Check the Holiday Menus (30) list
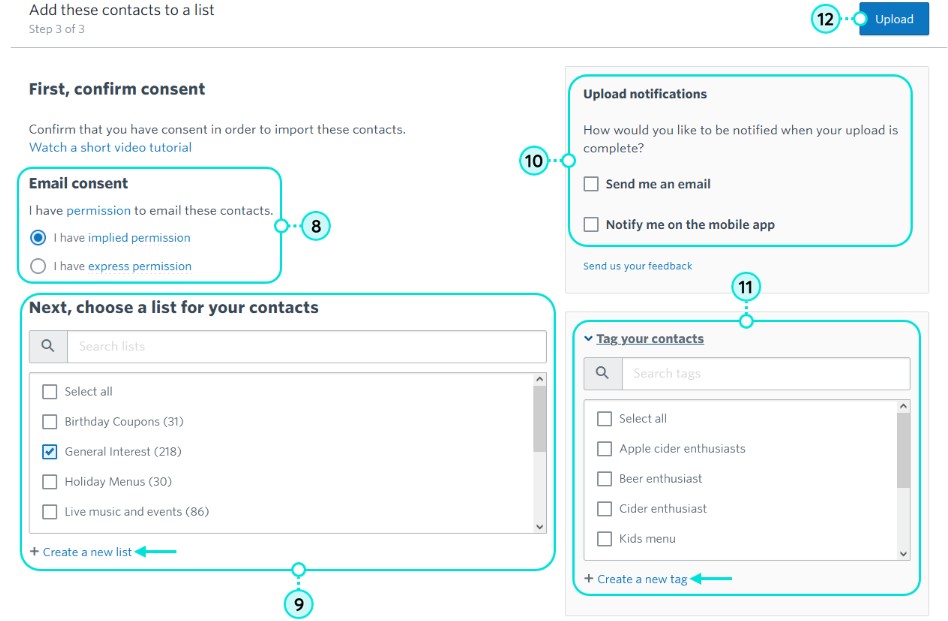This screenshot has width=948, height=621. [50, 482]
